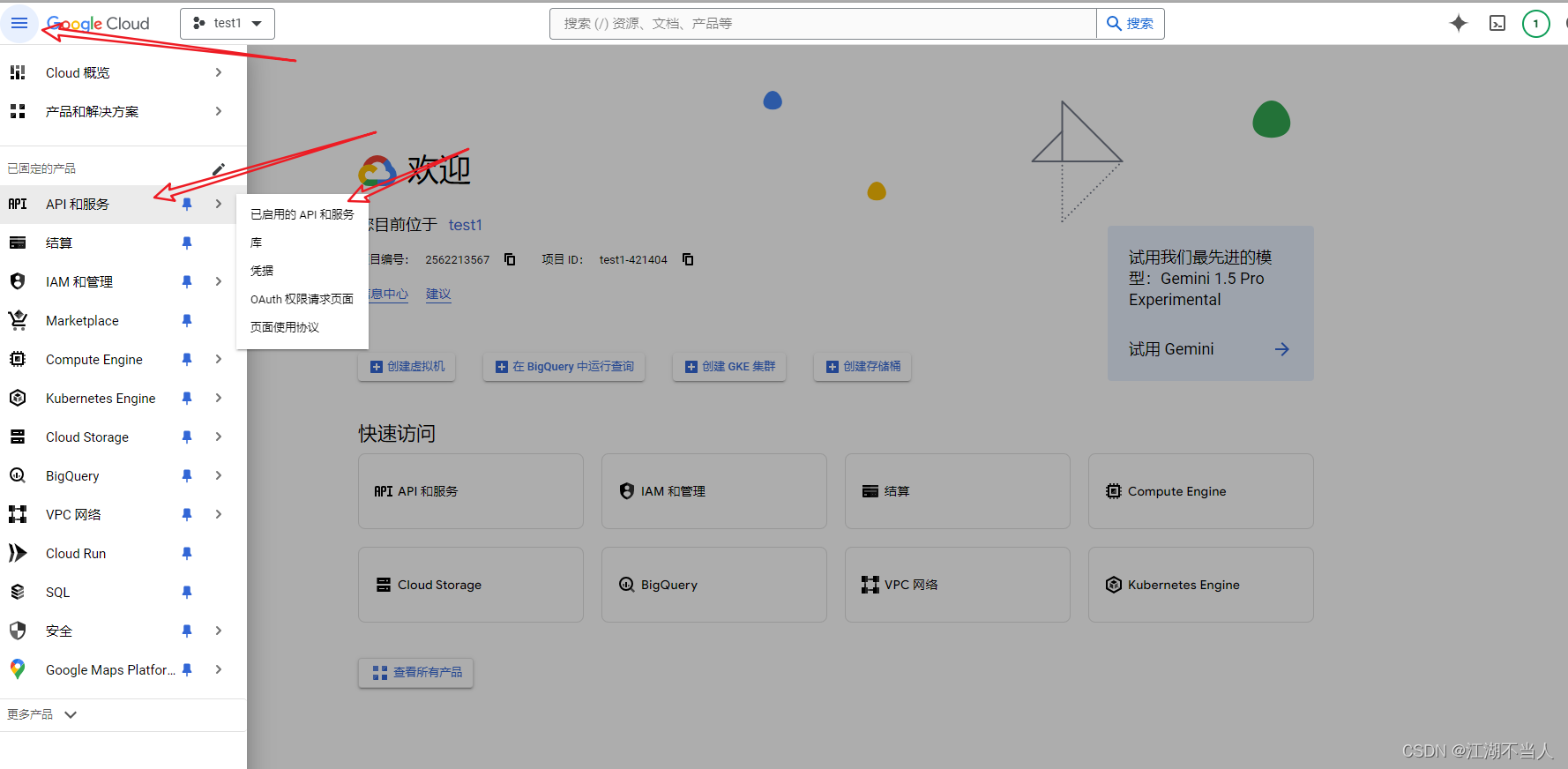
Task: Click the Compute Engine chip icon in sidebar
Action: [18, 359]
